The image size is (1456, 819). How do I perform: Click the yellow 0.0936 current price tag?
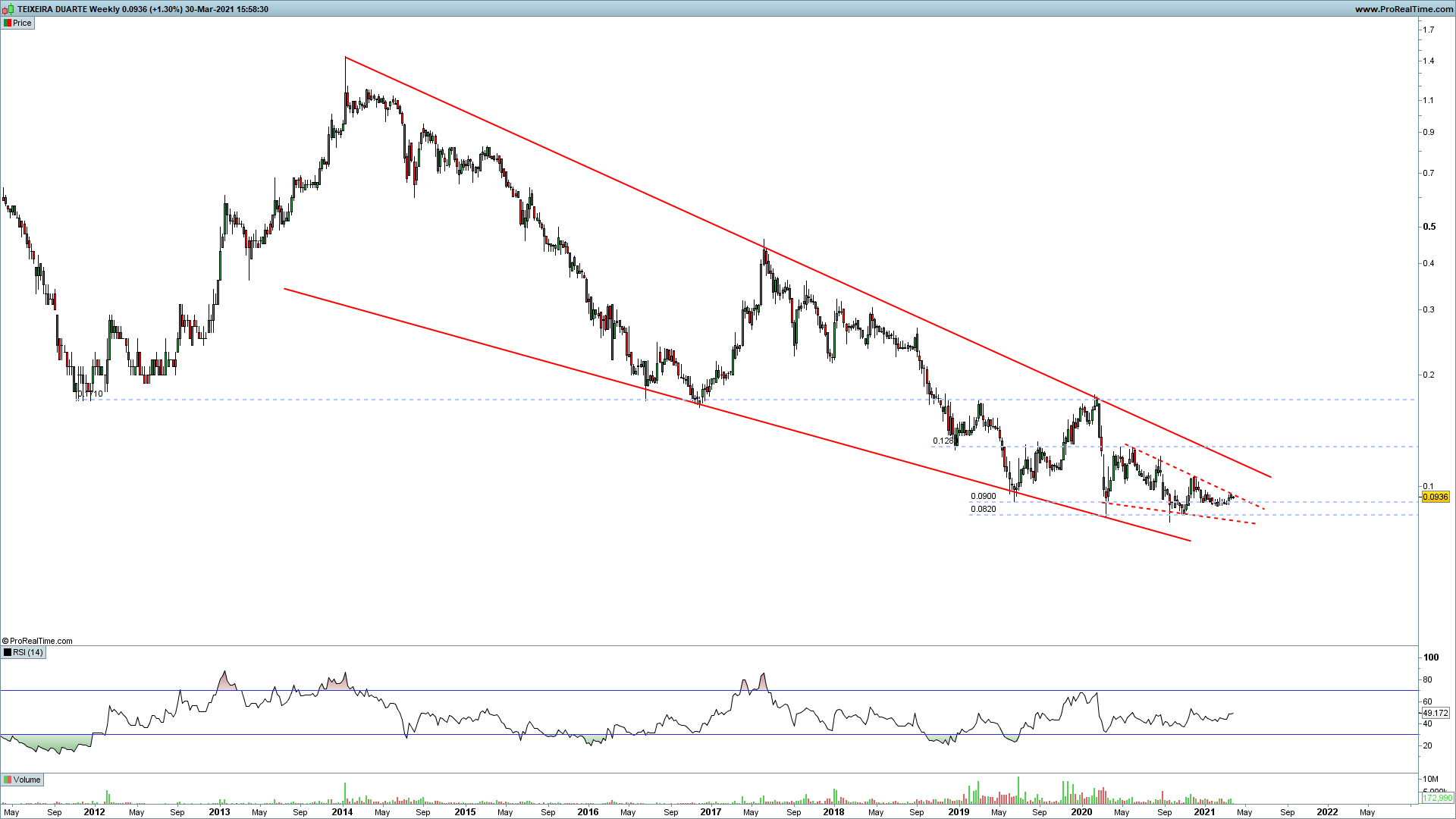(x=1435, y=497)
